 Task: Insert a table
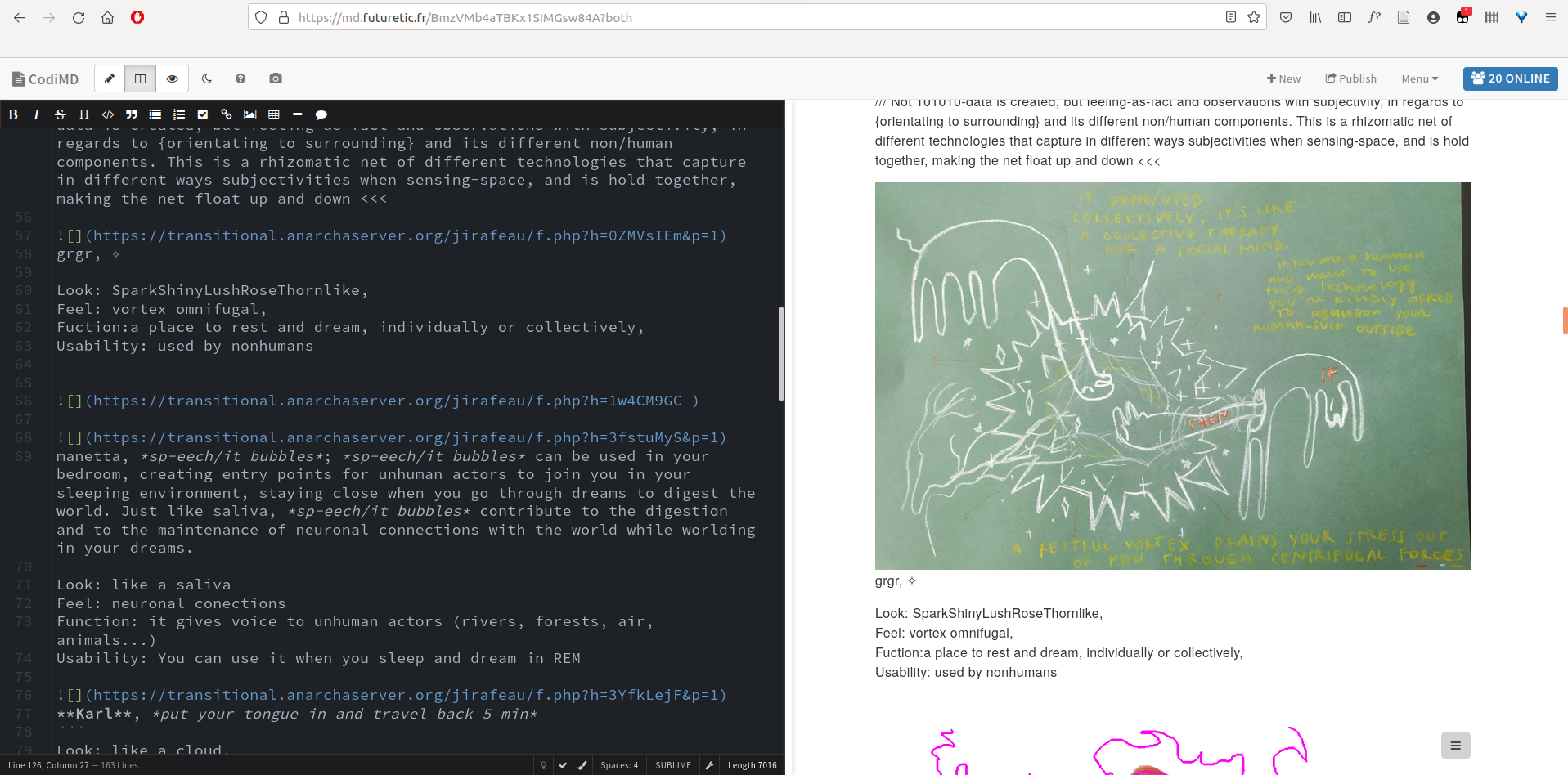pos(273,114)
